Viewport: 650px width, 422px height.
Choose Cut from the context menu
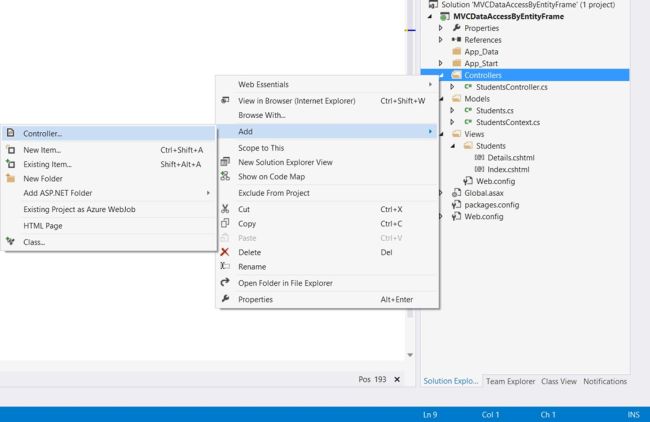click(327, 209)
